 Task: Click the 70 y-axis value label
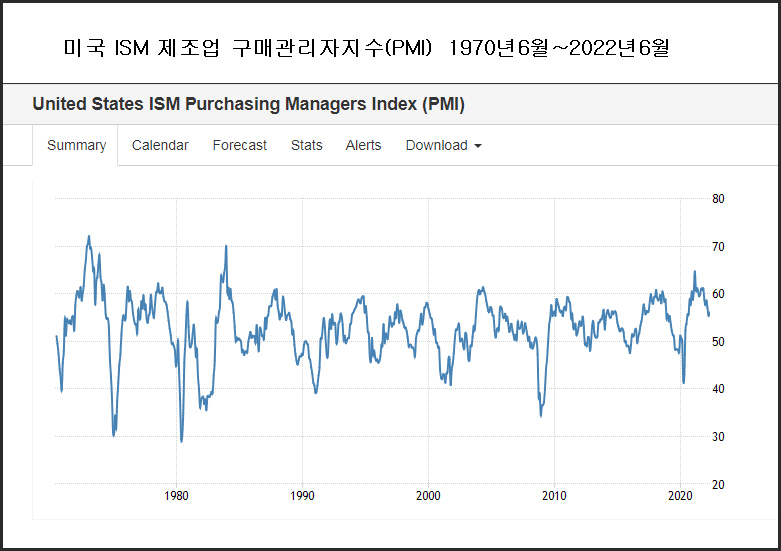pos(718,246)
